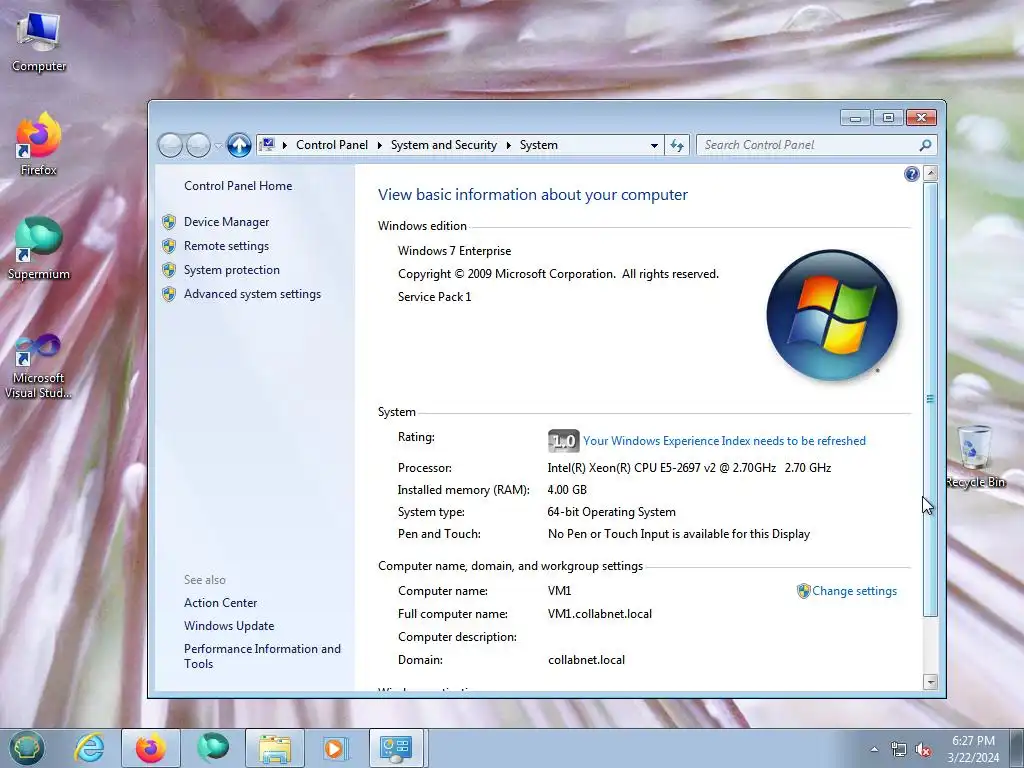Click the text Service Pack 1
The width and height of the screenshot is (1024, 768).
click(x=434, y=296)
